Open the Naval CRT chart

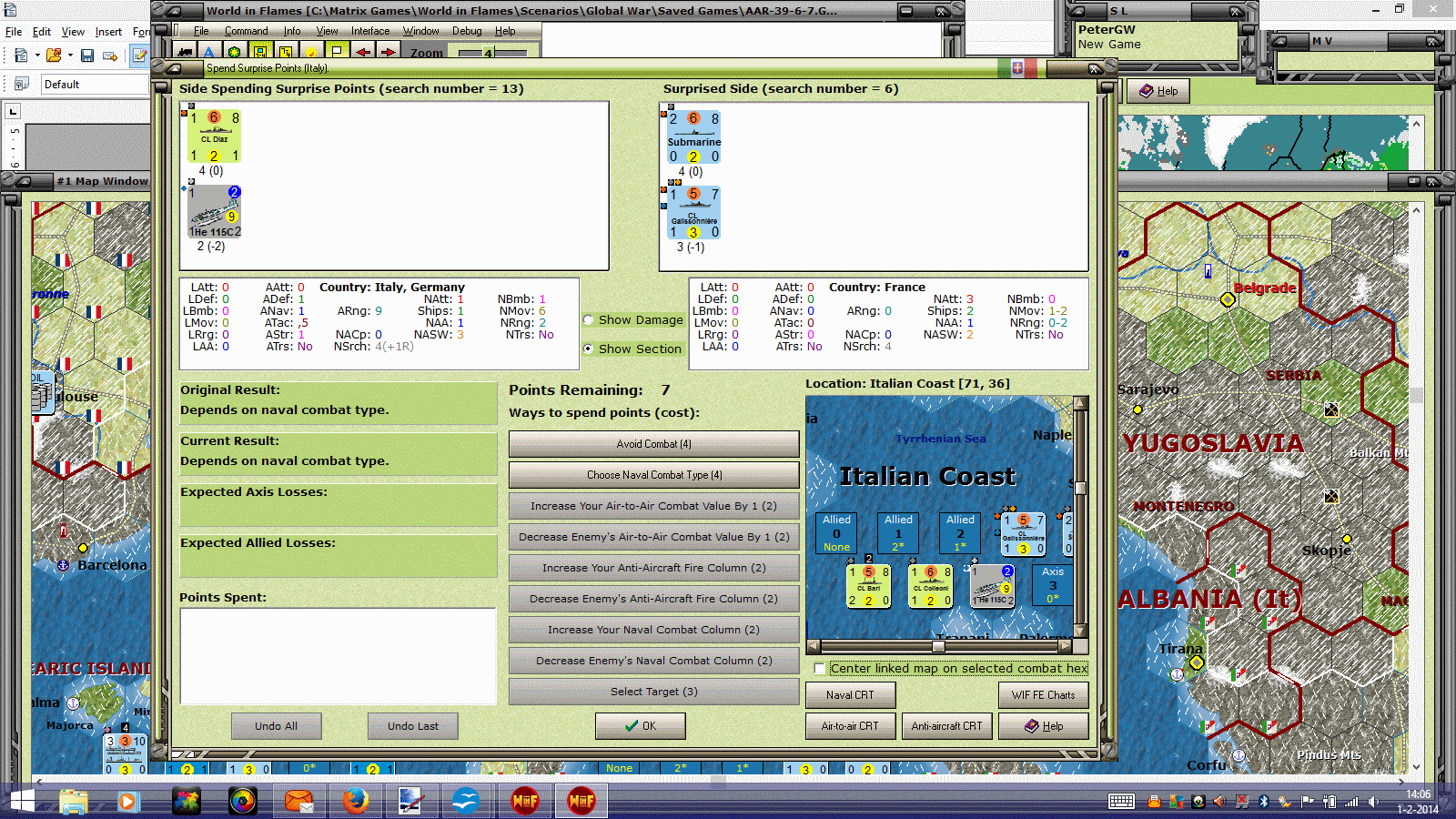click(x=850, y=695)
